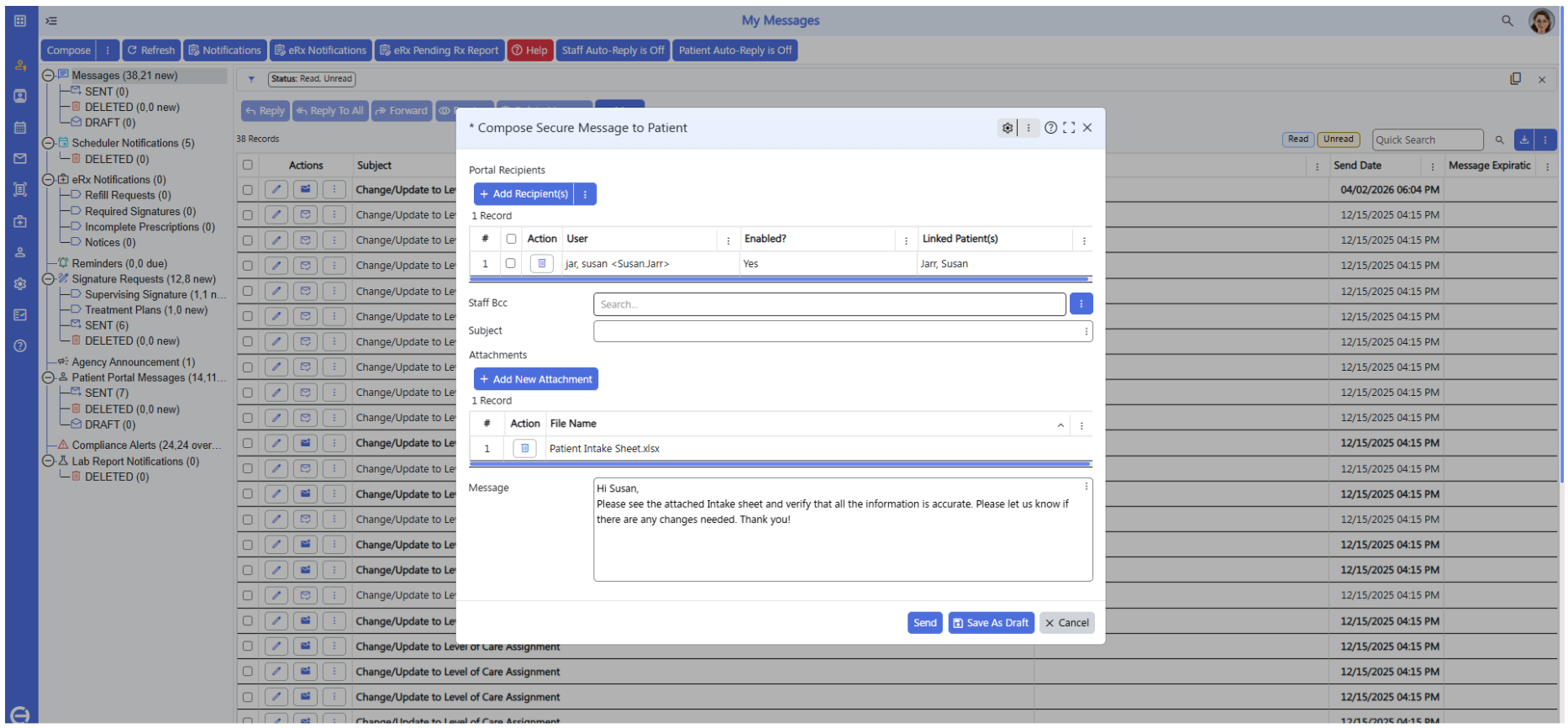Open the Send Date column menu
Viewport: 1568px width, 728px height.
[x=1433, y=166]
